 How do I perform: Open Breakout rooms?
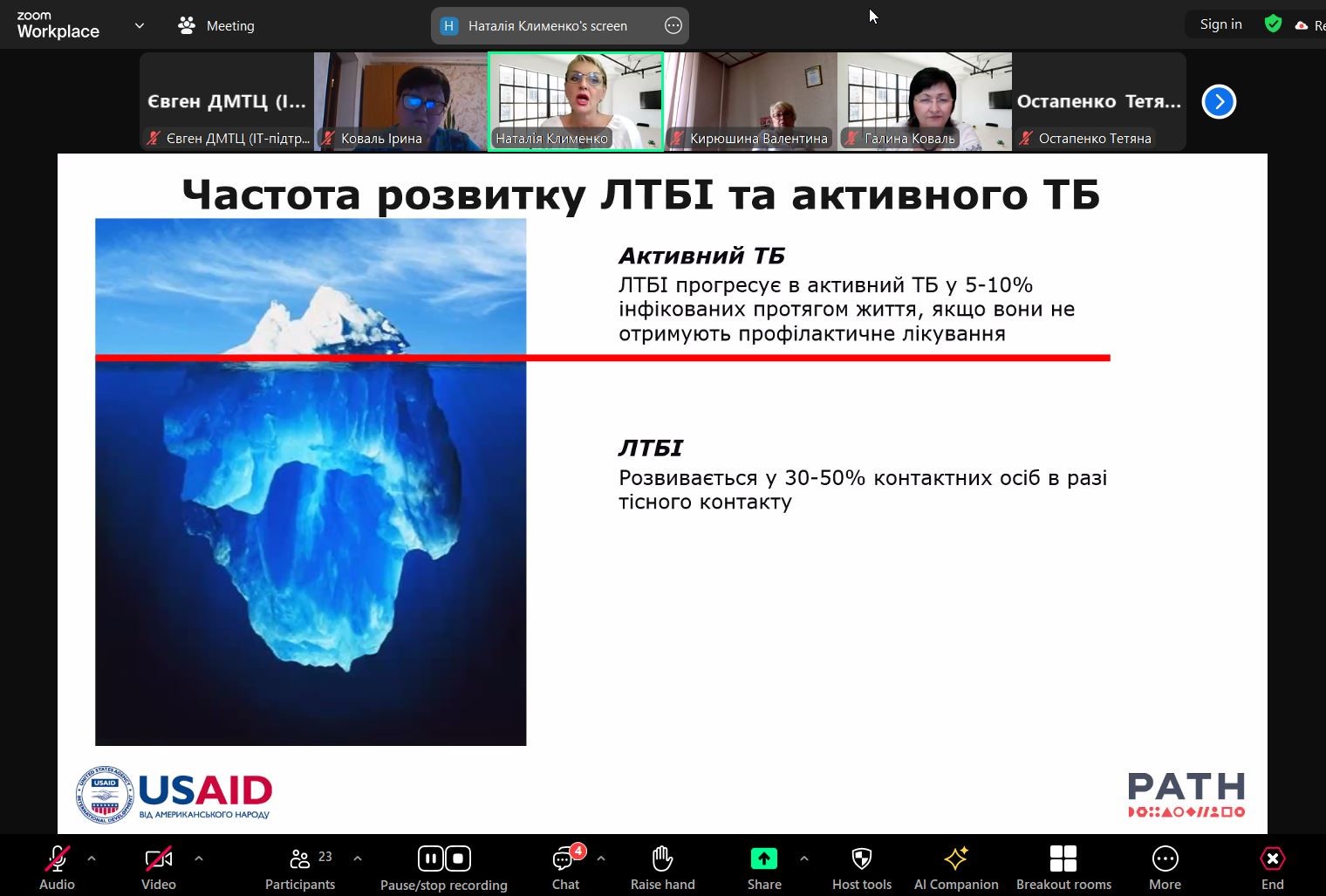coord(1063,859)
